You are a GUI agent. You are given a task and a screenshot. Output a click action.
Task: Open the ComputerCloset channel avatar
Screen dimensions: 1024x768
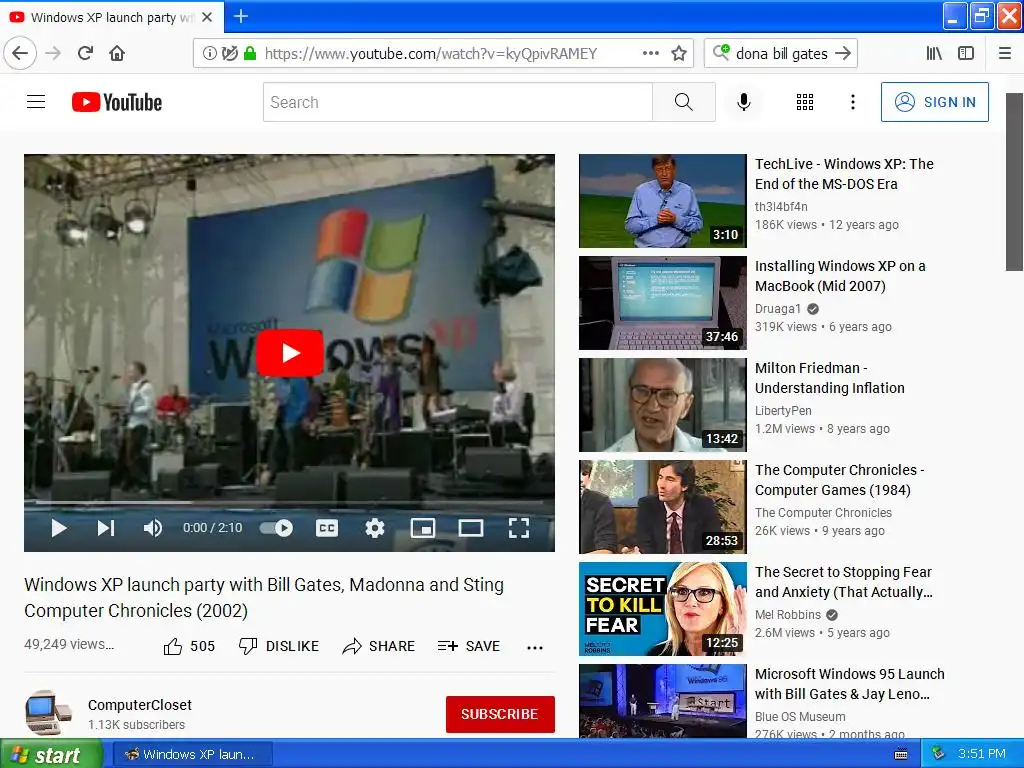click(x=47, y=714)
